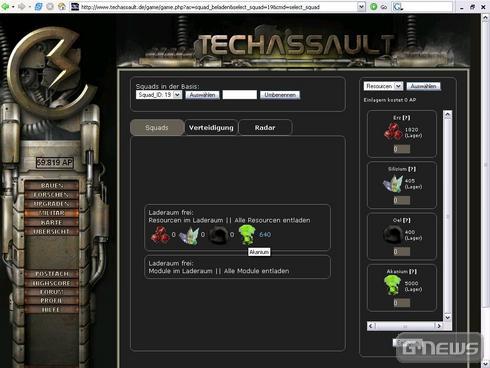Click the 59.819 AP display

(55, 163)
